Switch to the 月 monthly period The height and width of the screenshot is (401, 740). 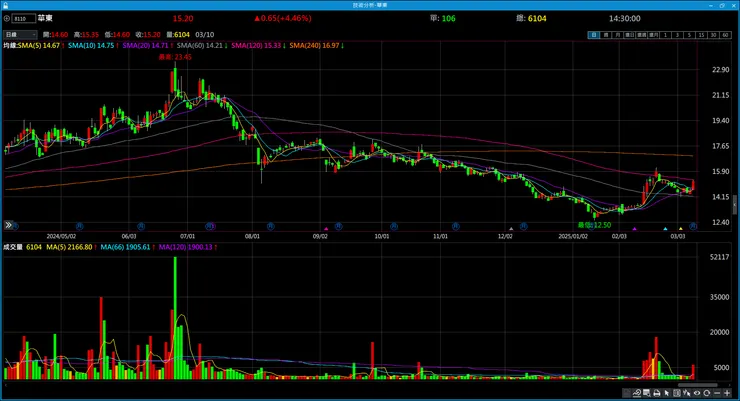pyautogui.click(x=617, y=35)
